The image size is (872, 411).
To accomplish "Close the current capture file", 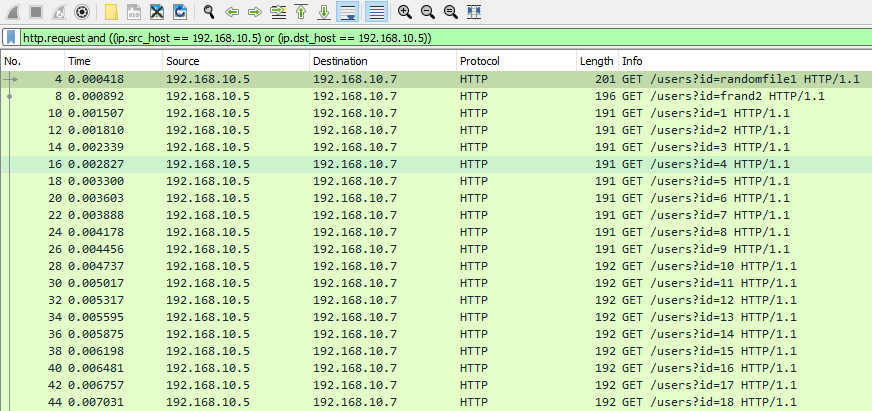I will point(157,12).
